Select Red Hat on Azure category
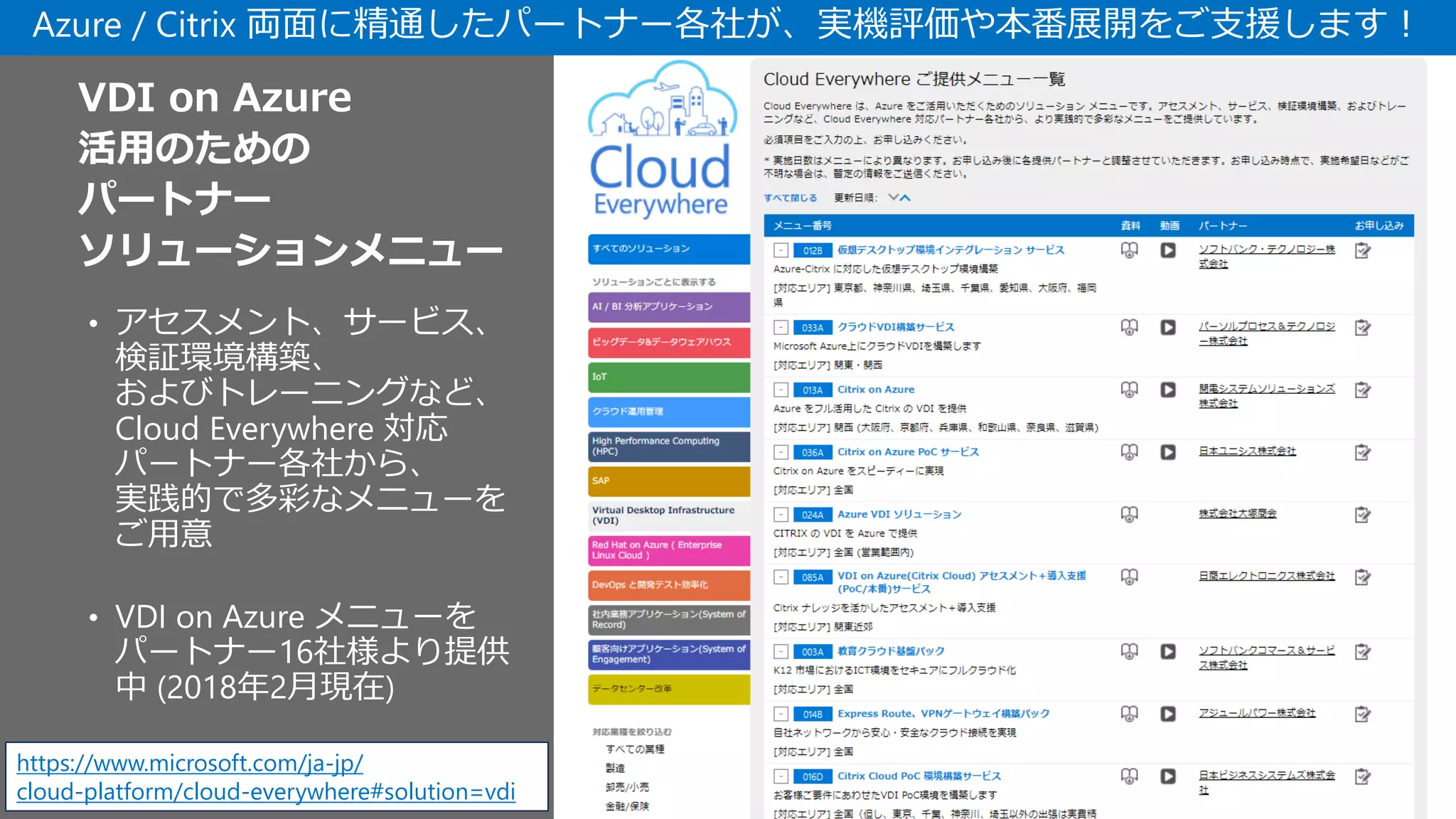The height and width of the screenshot is (819, 1456). (x=669, y=550)
